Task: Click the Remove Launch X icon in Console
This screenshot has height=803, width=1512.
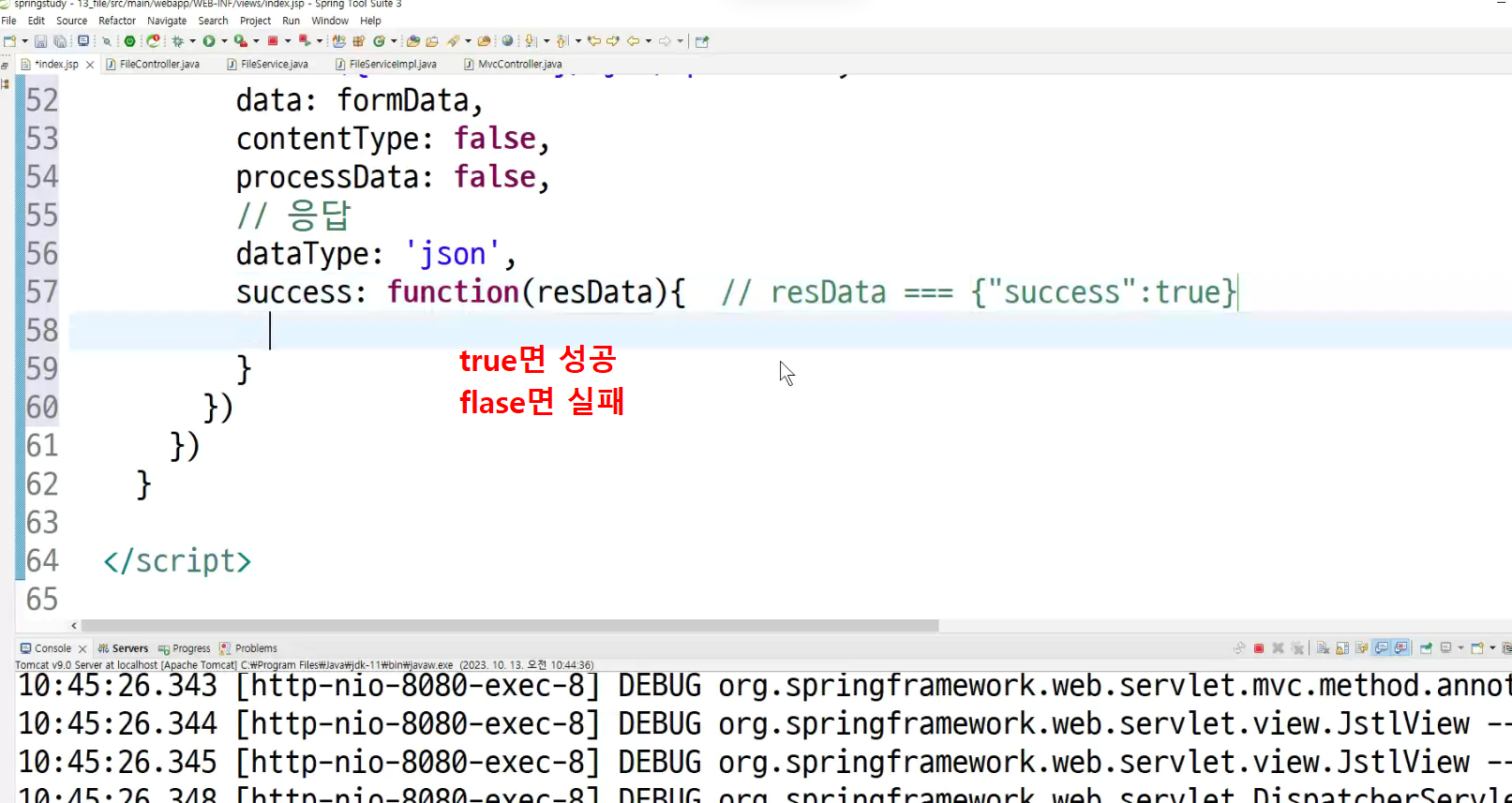Action: [1278, 648]
